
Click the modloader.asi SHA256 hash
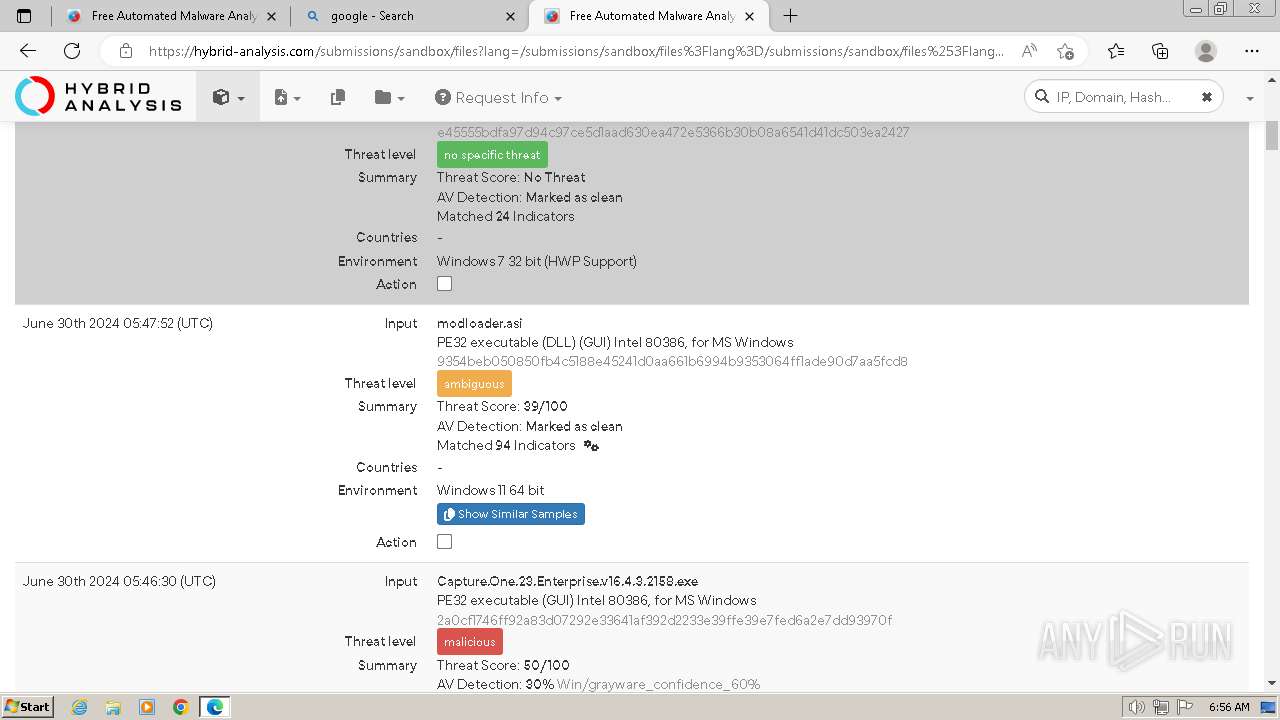click(672, 361)
